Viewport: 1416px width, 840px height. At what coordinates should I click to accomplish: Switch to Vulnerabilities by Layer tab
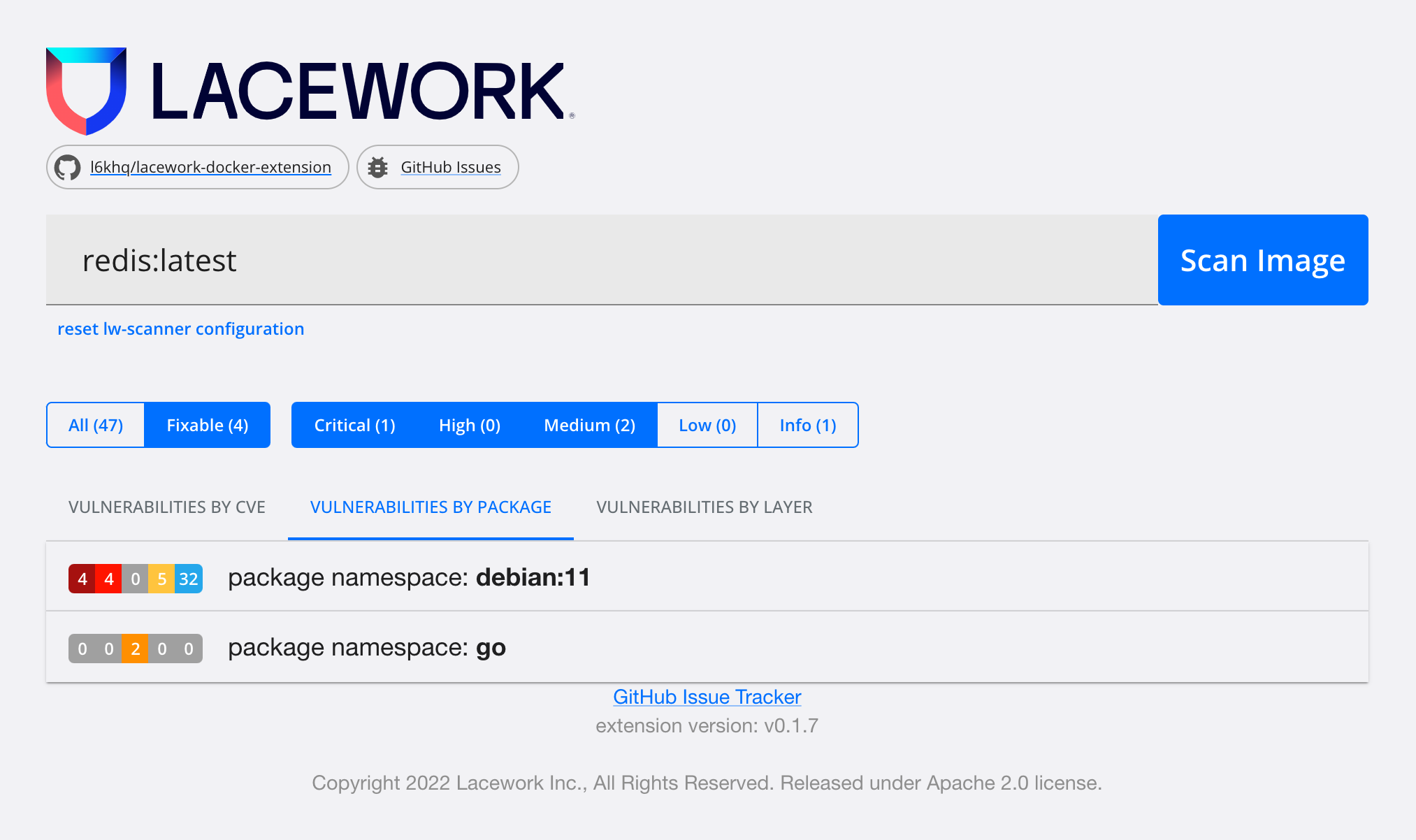[x=704, y=507]
